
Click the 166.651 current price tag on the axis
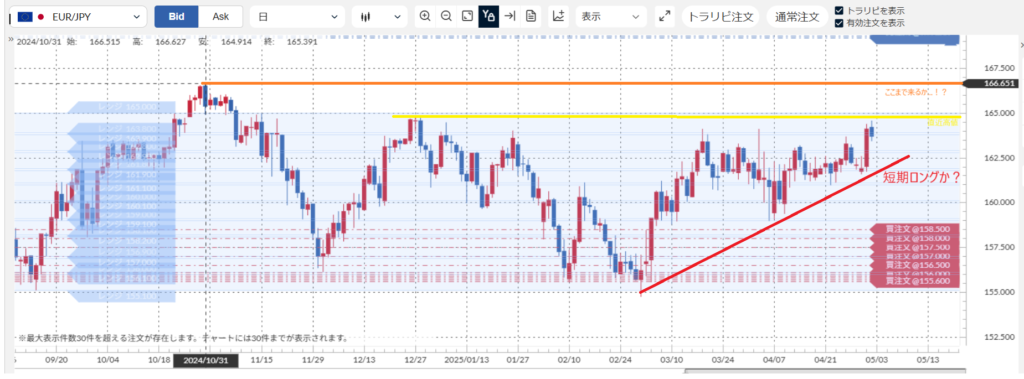pos(992,84)
